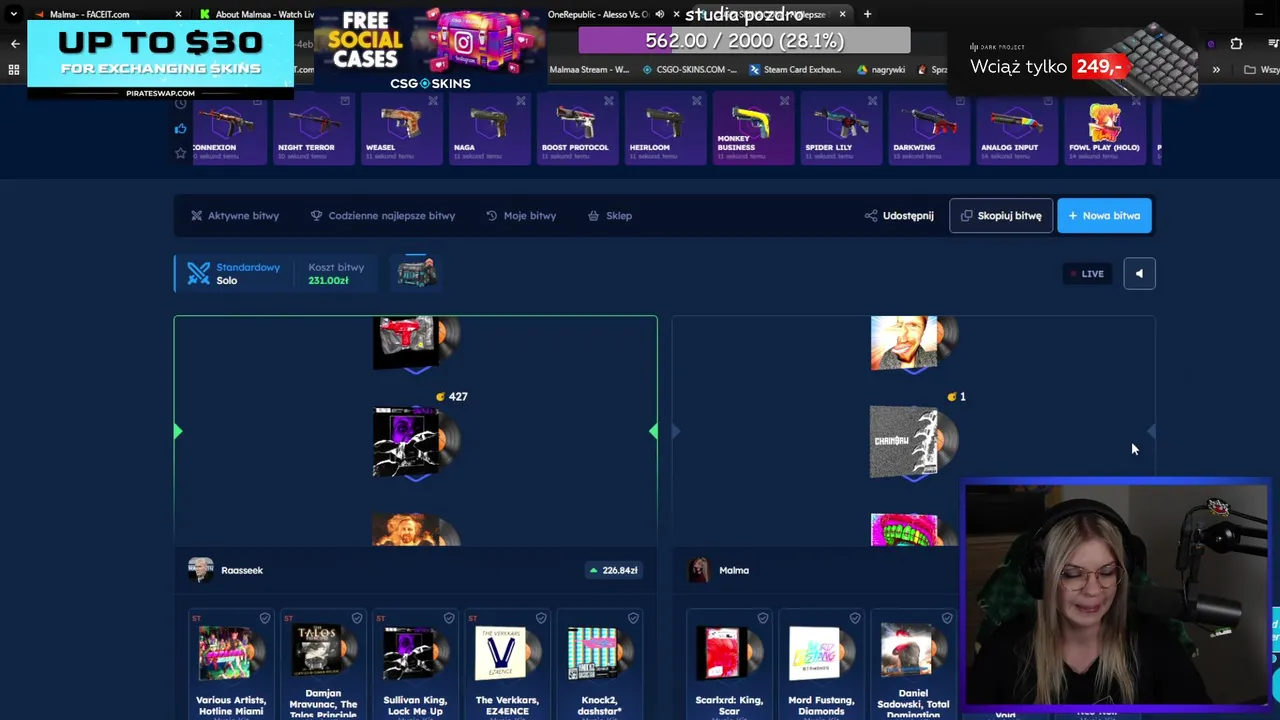The width and height of the screenshot is (1280, 720).
Task: Click the crossed-swords icon on Spider Lily card
Action: [x=873, y=101]
